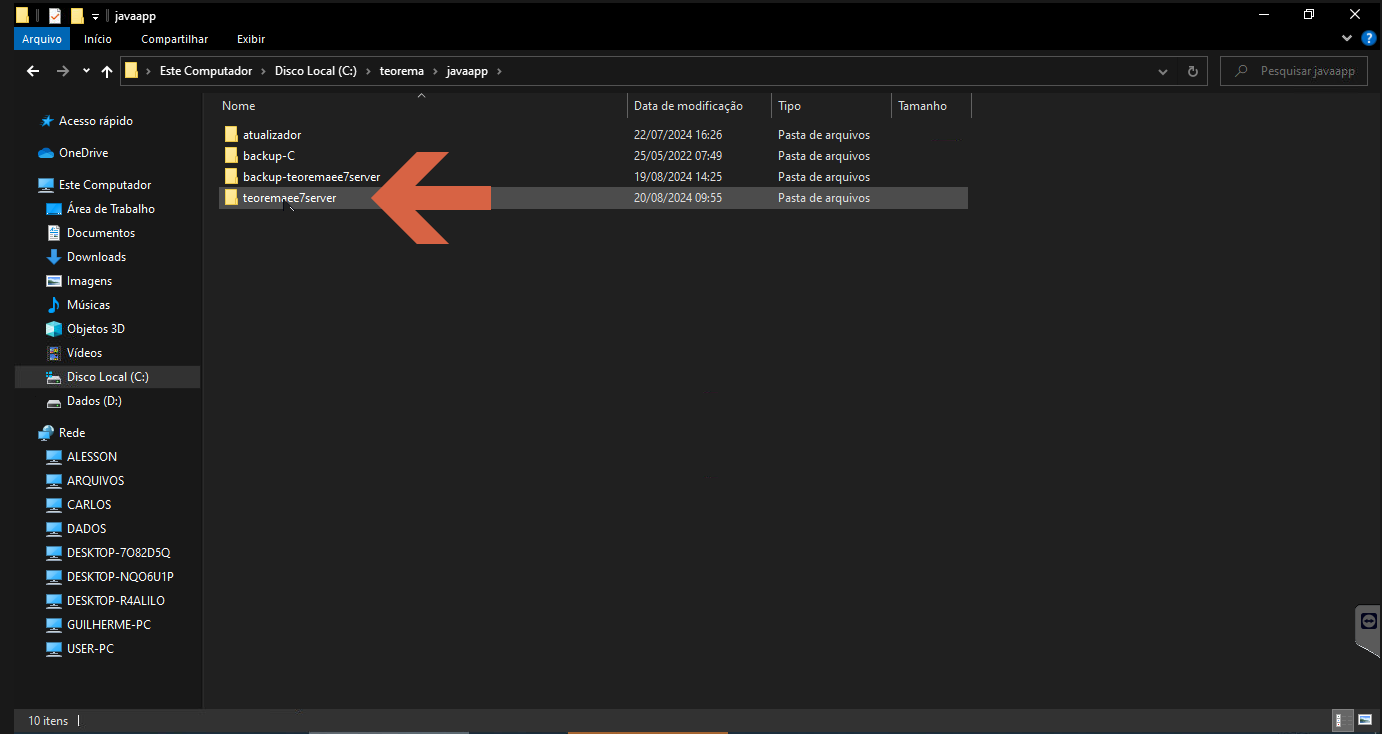The width and height of the screenshot is (1382, 734).
Task: Open the Customize Quick Access Toolbar dropdown
Action: tap(95, 16)
